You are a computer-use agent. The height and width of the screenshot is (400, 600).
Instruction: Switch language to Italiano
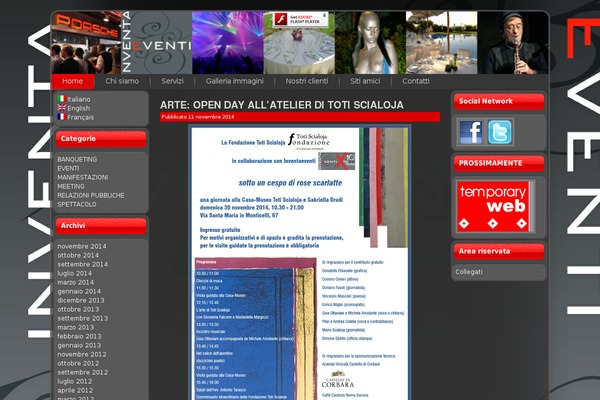(x=79, y=99)
